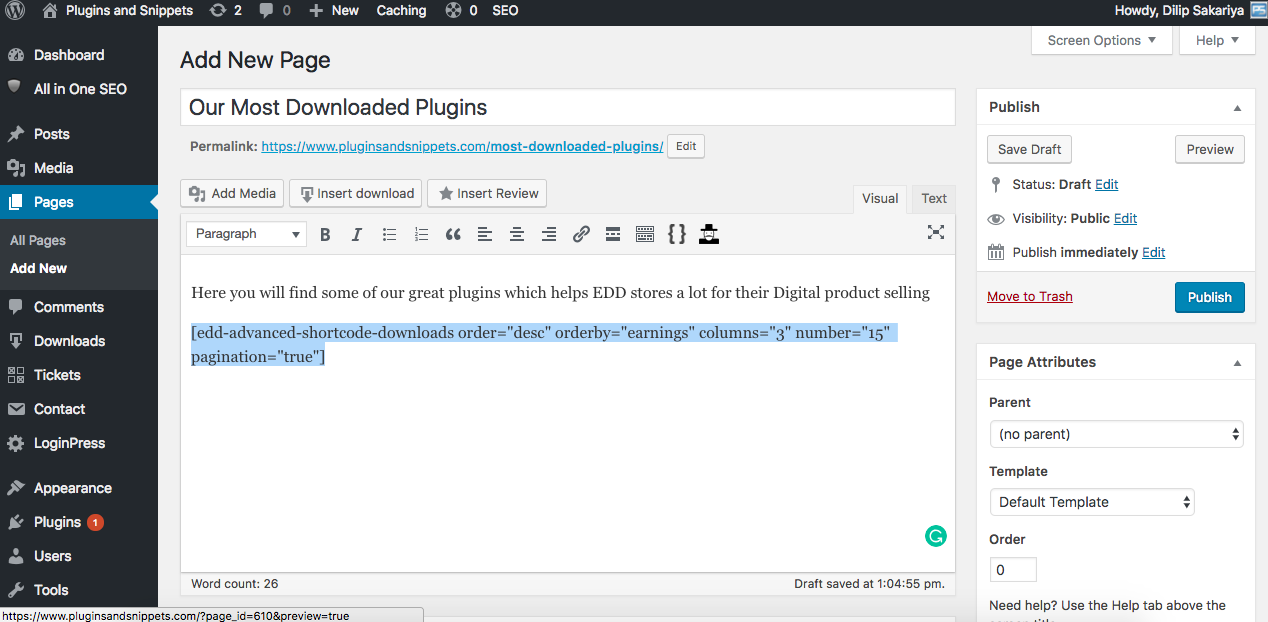This screenshot has height=622, width=1268.
Task: Open the updates indicator in the admin bar
Action: tap(226, 11)
